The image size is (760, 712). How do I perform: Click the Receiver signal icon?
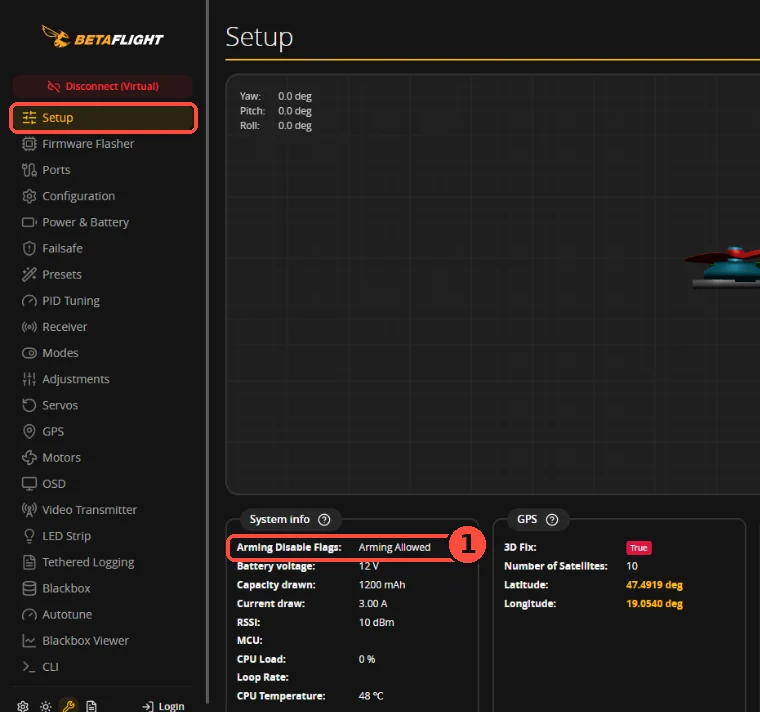pyautogui.click(x=29, y=327)
